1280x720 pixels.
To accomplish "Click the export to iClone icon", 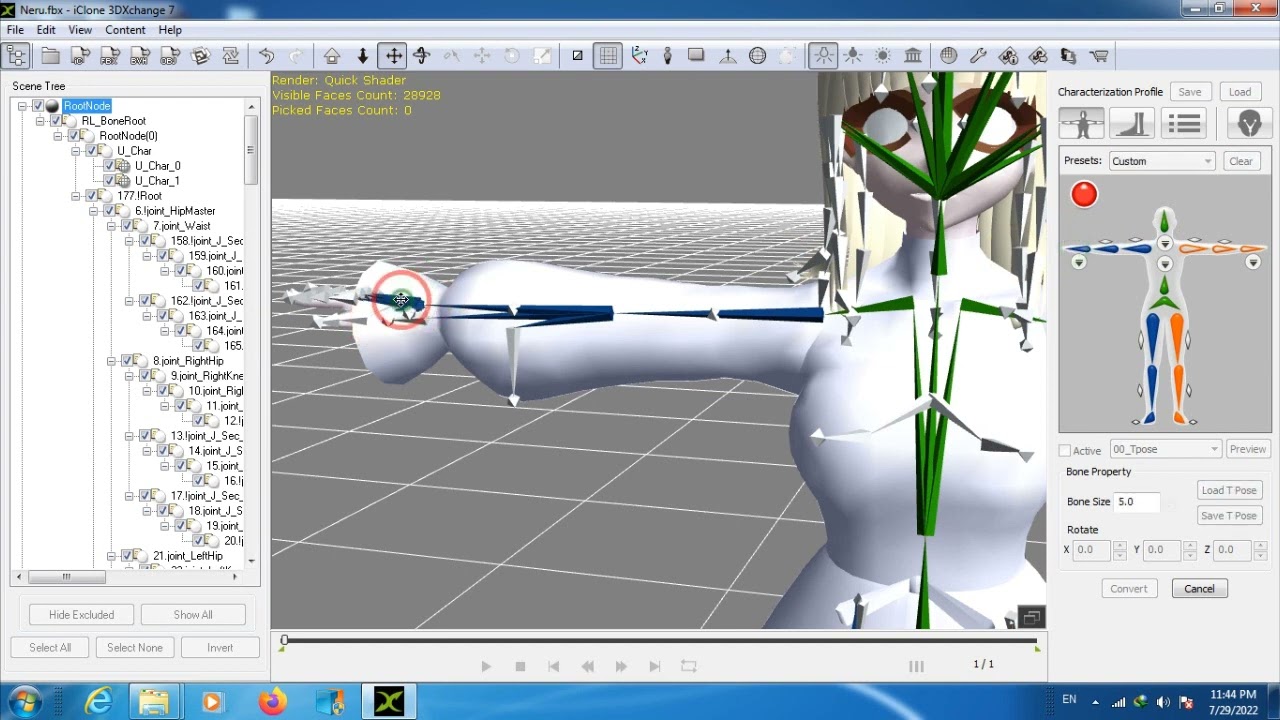I will (x=80, y=56).
